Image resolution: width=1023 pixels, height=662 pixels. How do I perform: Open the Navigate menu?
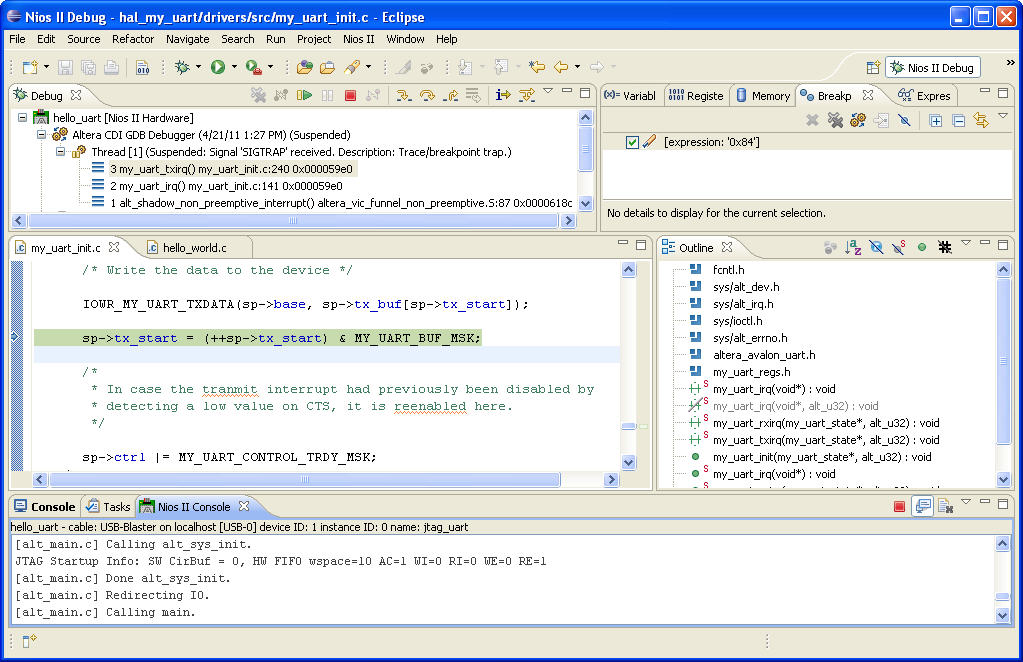[x=188, y=39]
